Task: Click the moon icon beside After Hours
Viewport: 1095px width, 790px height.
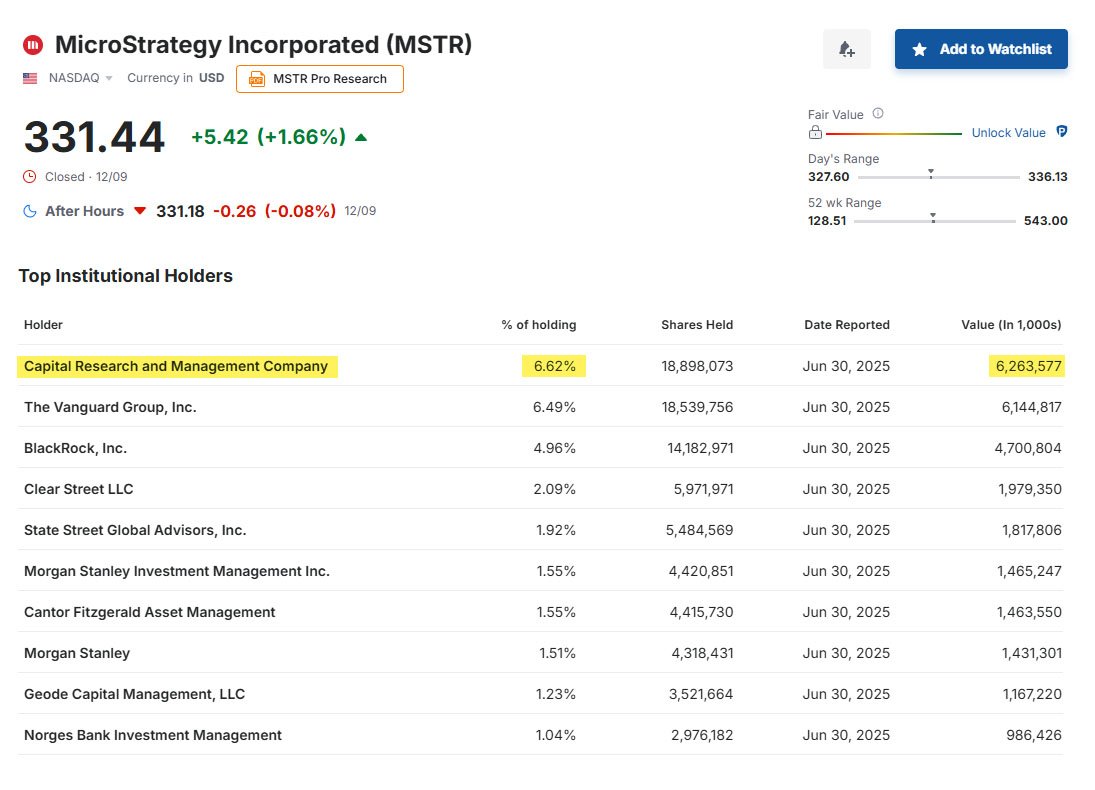Action: 30,211
